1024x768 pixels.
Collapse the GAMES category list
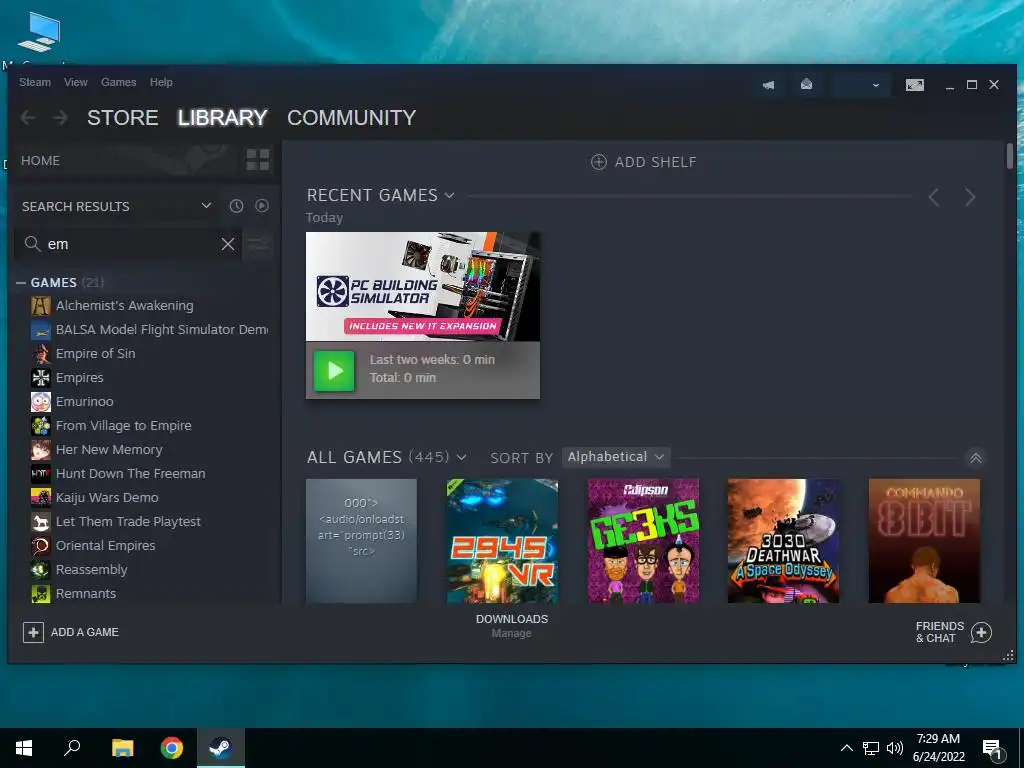pos(21,283)
